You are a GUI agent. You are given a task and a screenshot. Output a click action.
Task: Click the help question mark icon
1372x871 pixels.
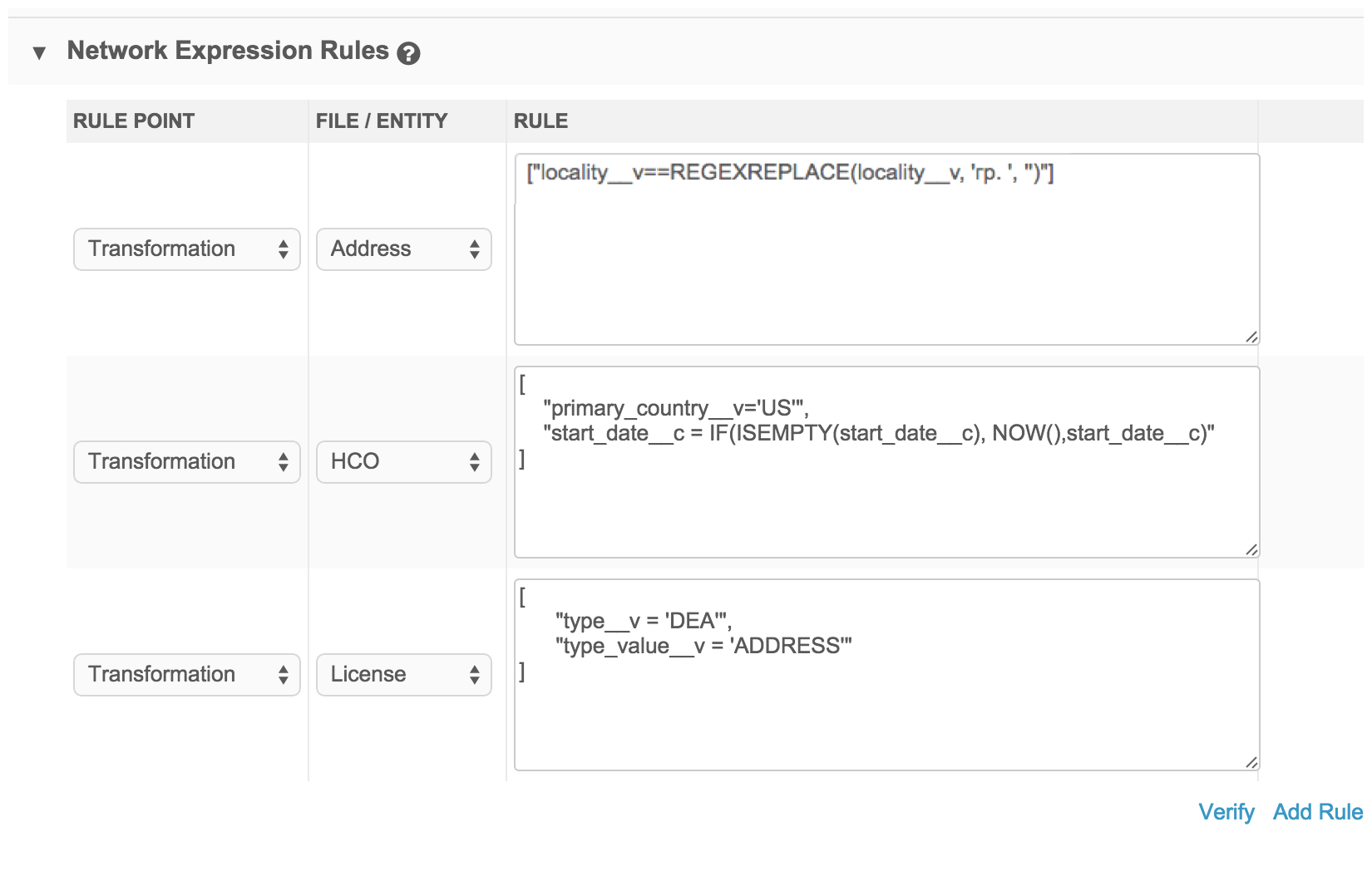[408, 53]
